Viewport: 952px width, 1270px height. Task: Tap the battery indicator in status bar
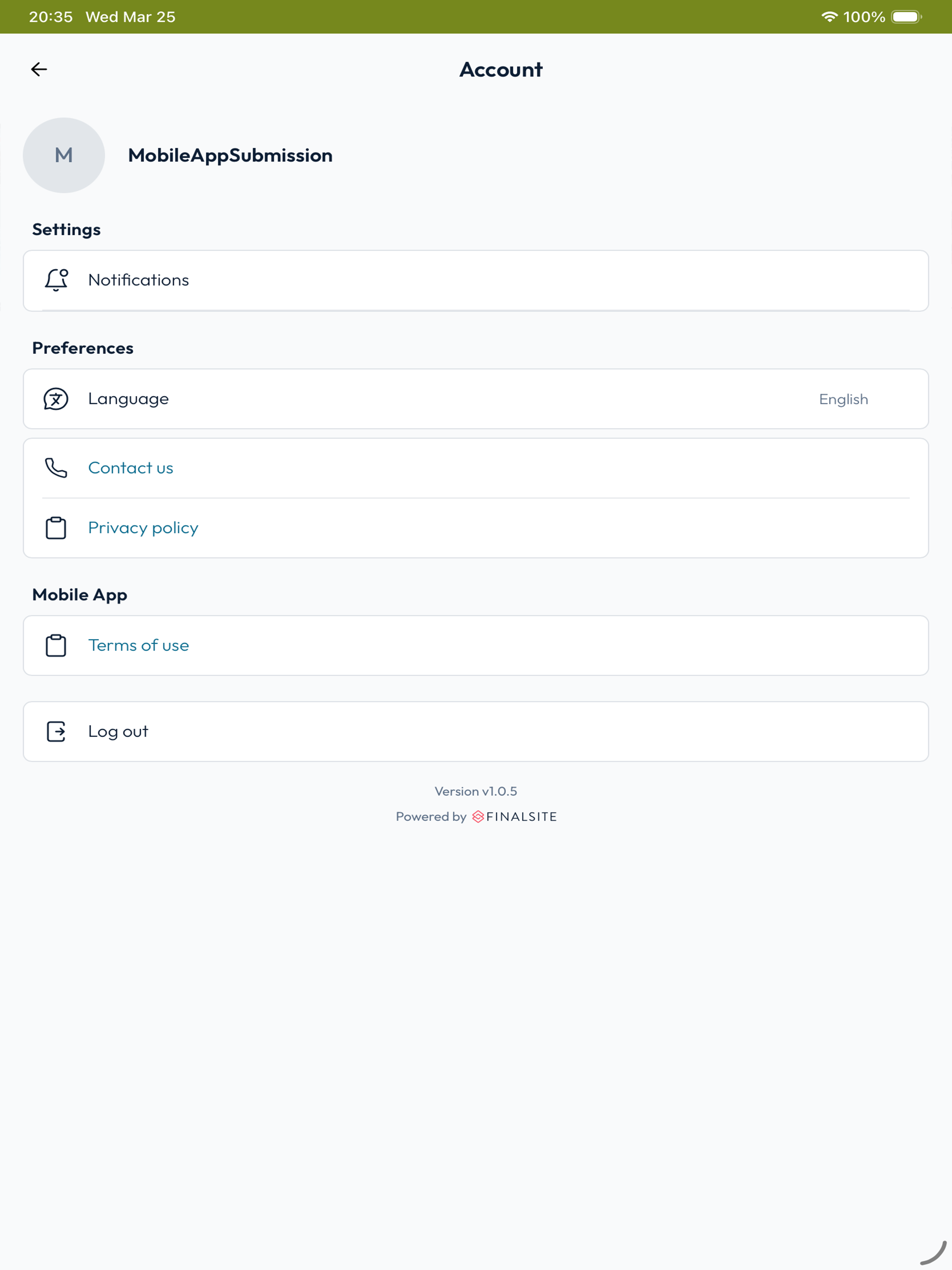pyautogui.click(x=906, y=17)
